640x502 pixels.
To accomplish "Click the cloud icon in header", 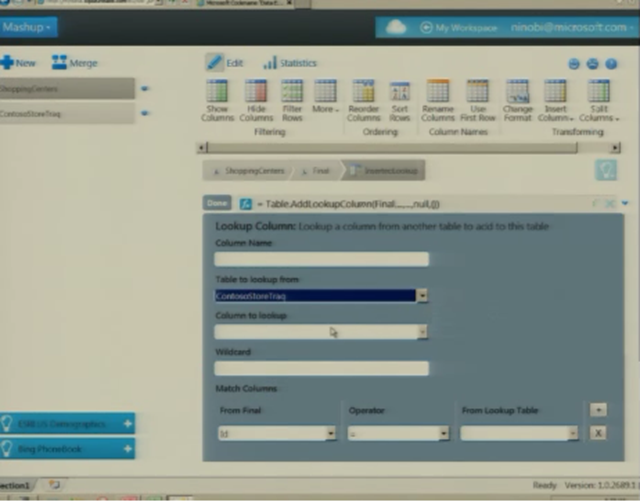I will point(396,27).
